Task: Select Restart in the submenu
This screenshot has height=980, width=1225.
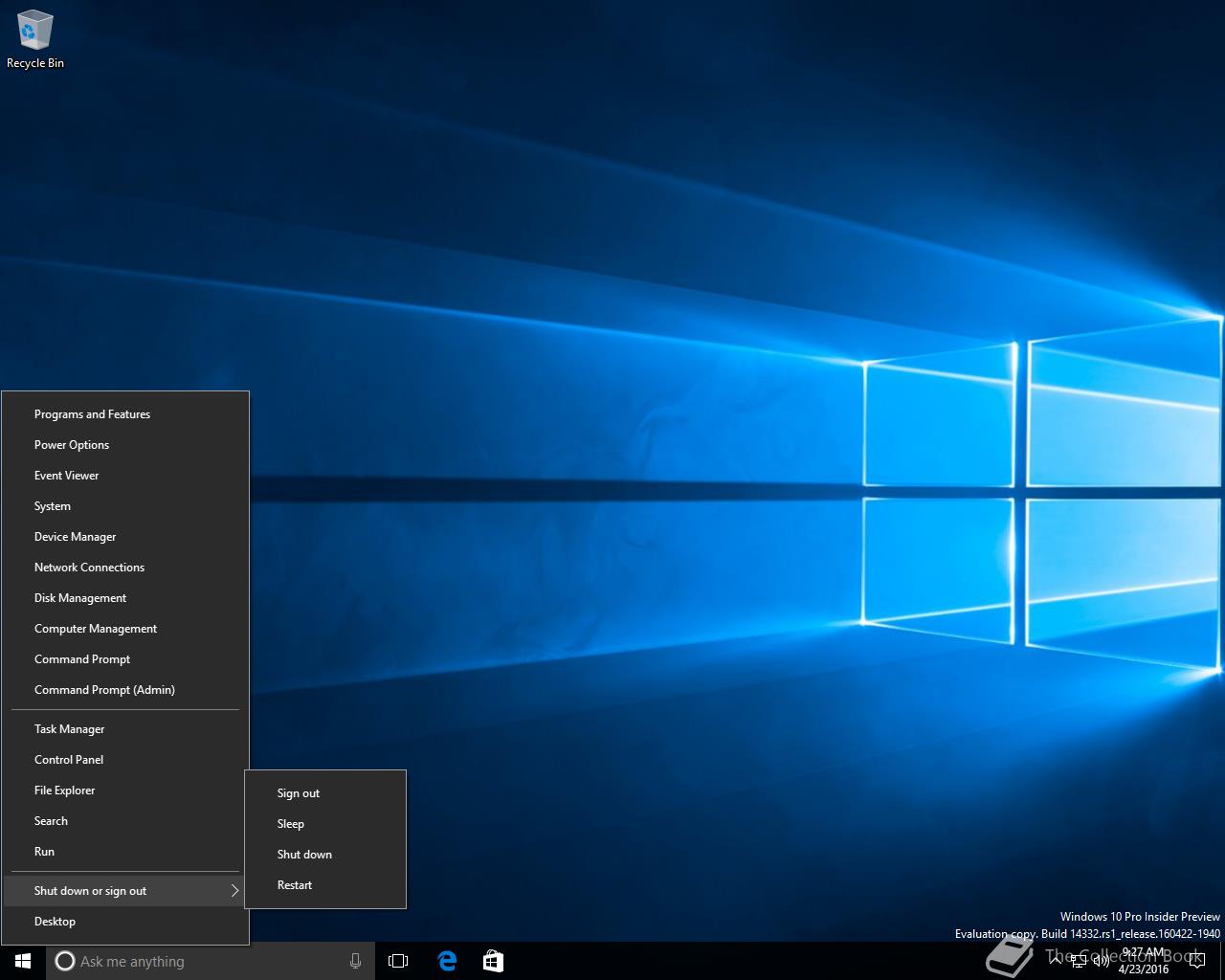Action: click(325, 885)
